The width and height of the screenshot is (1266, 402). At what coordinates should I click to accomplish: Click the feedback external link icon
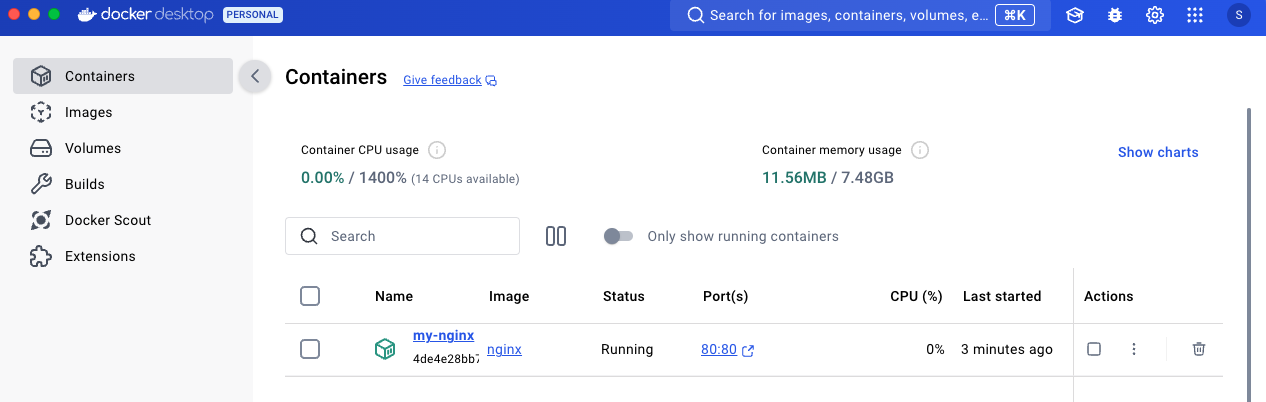coord(491,81)
